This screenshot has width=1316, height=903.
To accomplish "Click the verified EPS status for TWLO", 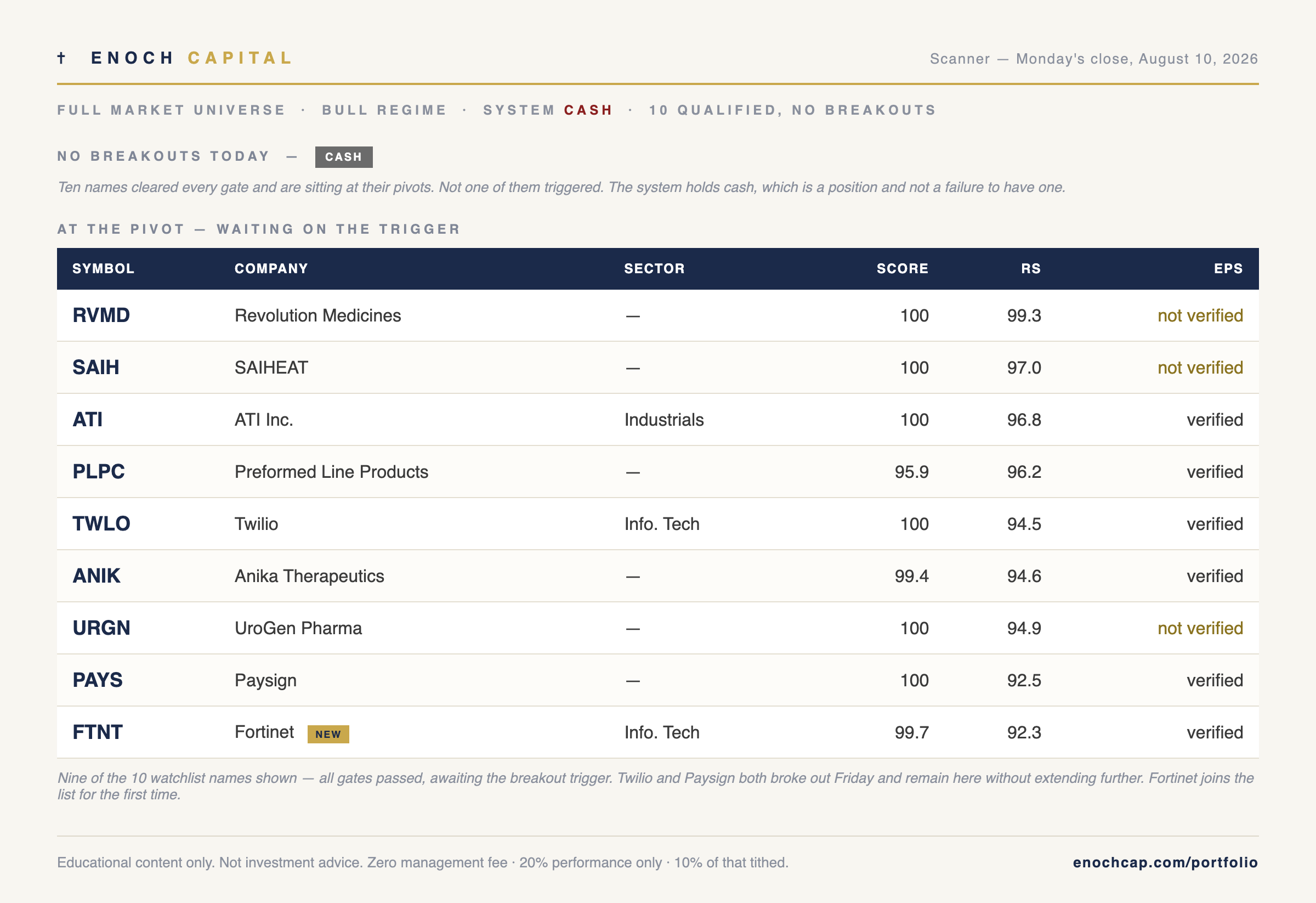I will 1215,524.
